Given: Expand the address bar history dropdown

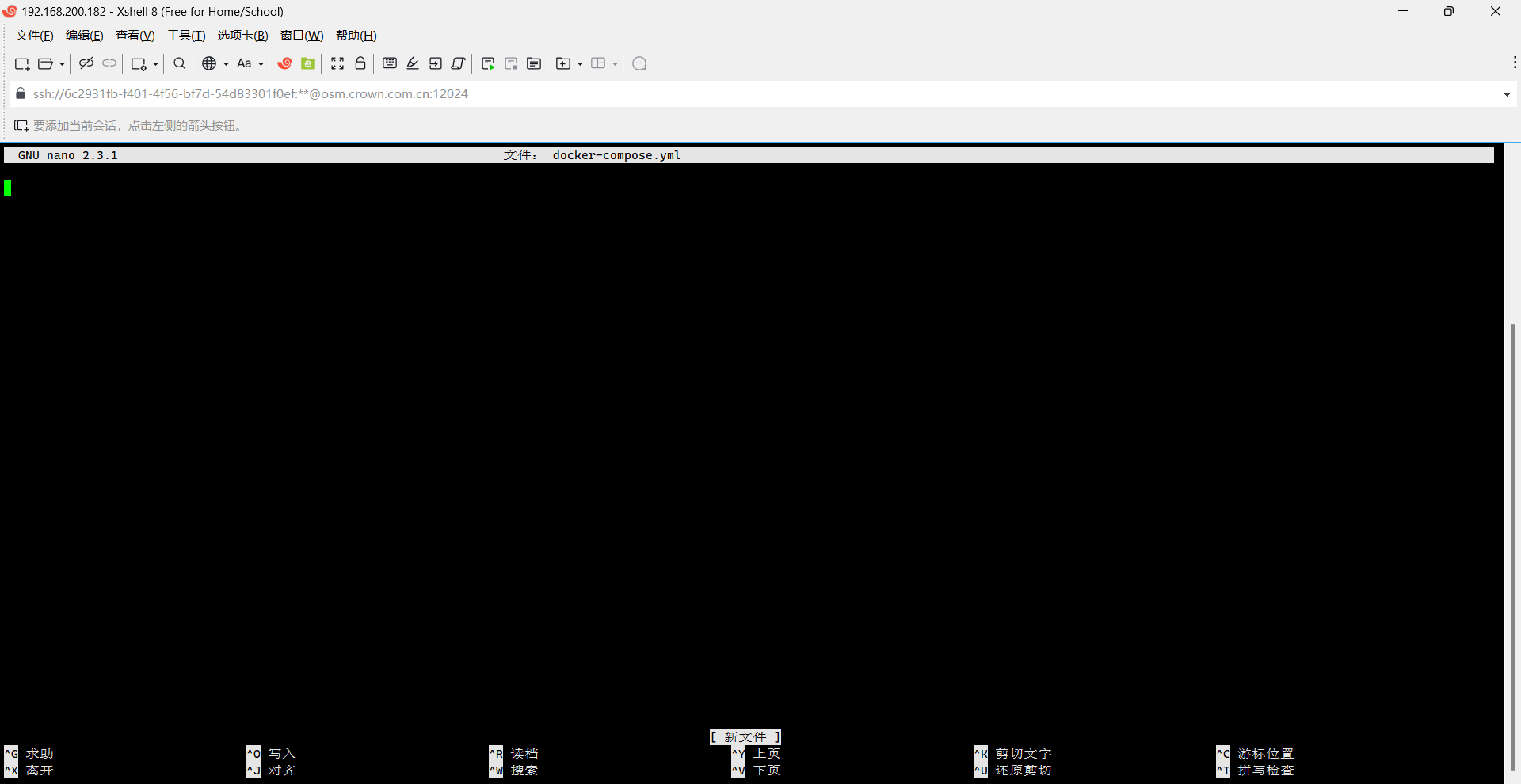Looking at the screenshot, I should 1508,93.
